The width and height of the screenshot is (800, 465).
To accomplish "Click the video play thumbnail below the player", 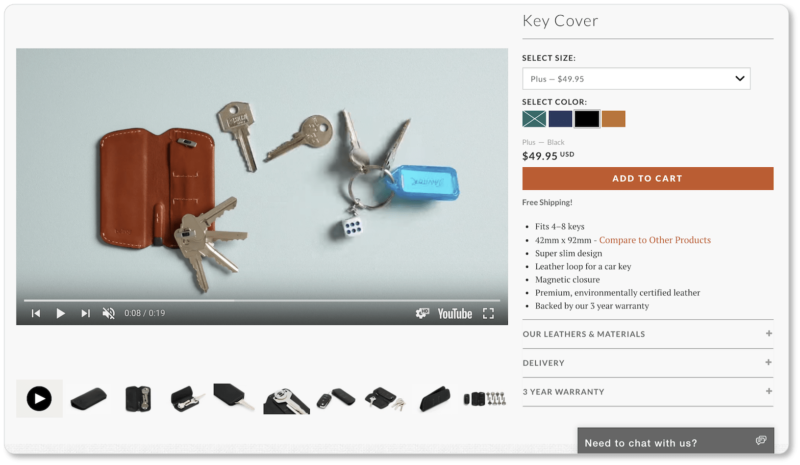I will 39,399.
